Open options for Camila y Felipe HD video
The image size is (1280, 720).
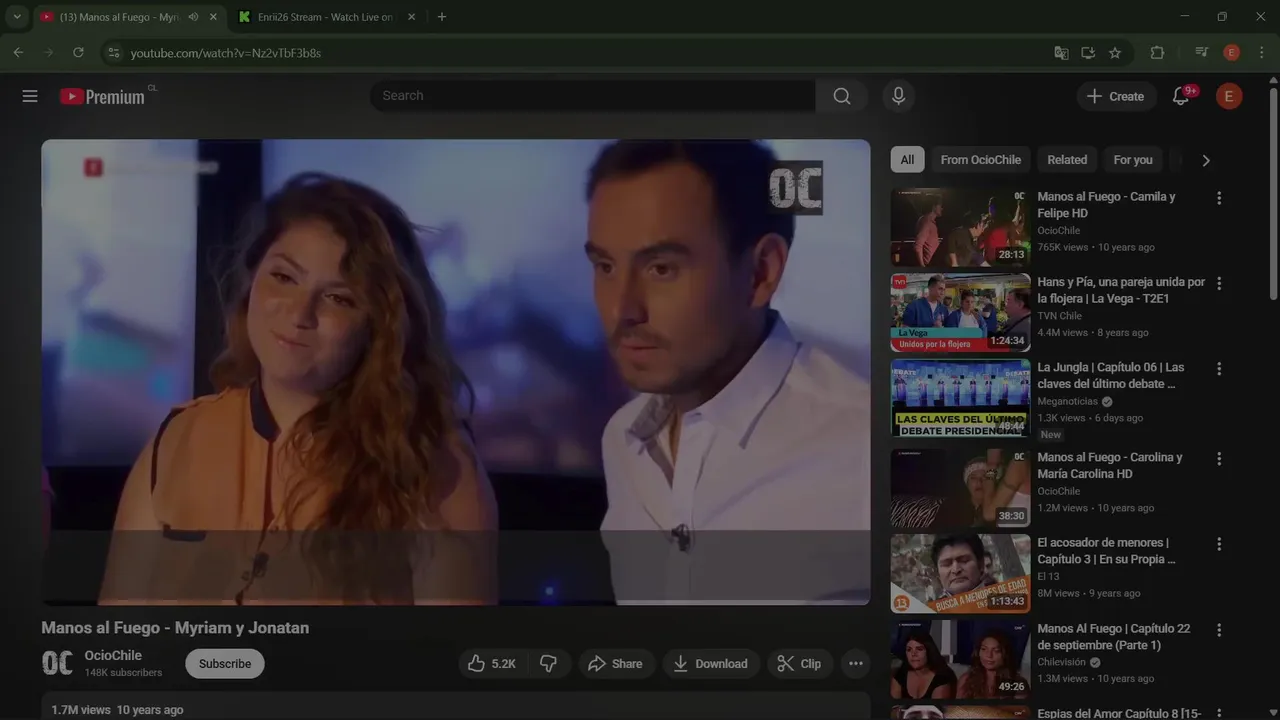point(1218,198)
